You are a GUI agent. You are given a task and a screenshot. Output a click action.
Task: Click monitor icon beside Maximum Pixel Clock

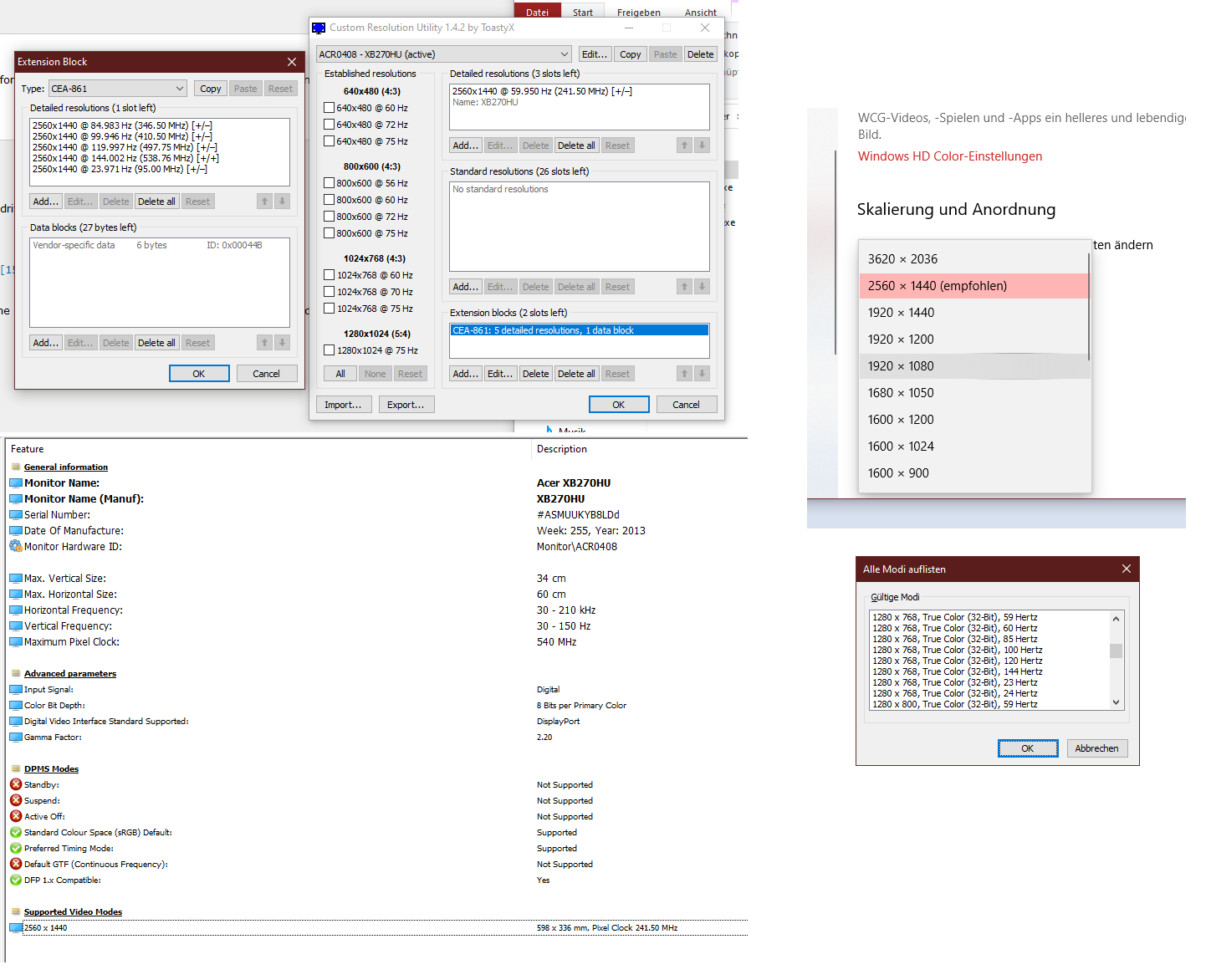16,642
